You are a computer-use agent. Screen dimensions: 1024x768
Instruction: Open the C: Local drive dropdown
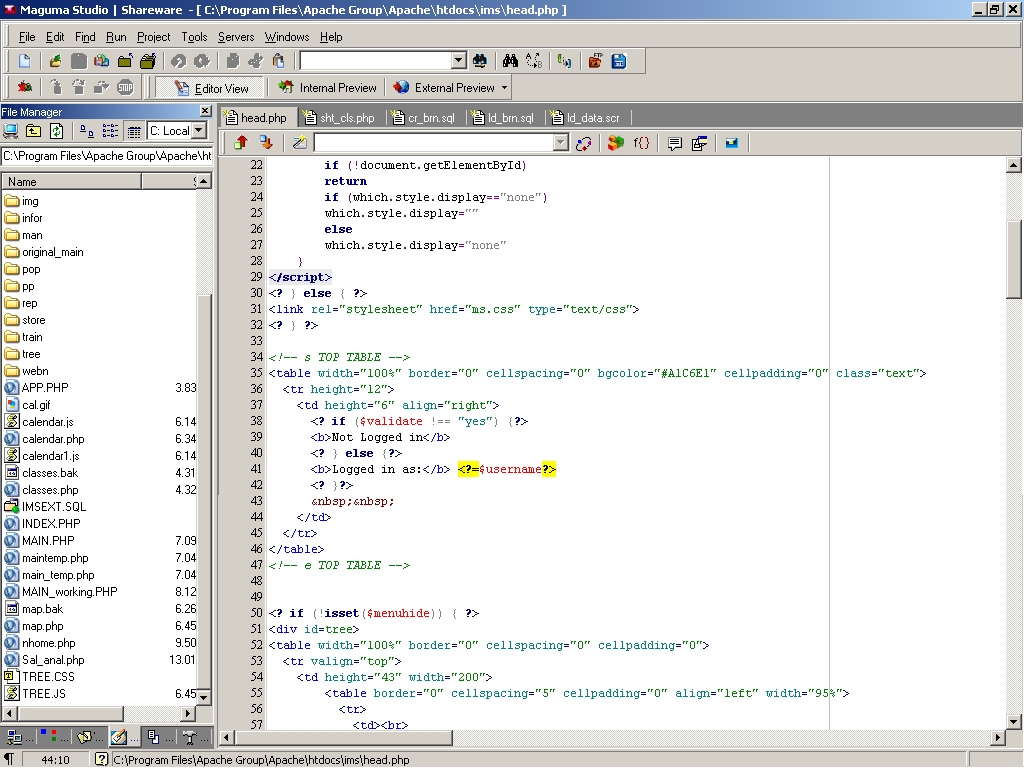200,131
